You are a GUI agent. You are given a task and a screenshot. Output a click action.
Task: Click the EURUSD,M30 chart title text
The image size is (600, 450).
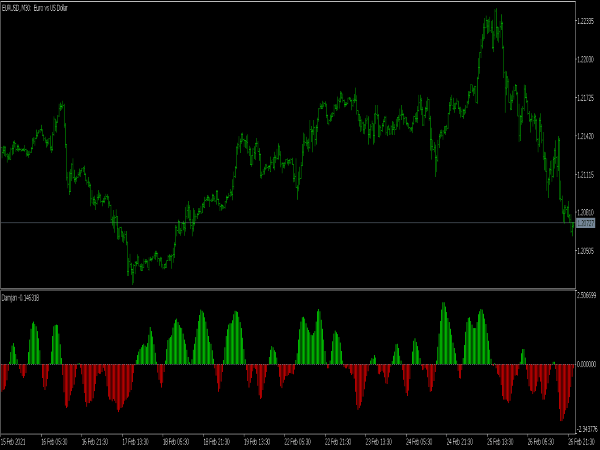tap(35, 8)
